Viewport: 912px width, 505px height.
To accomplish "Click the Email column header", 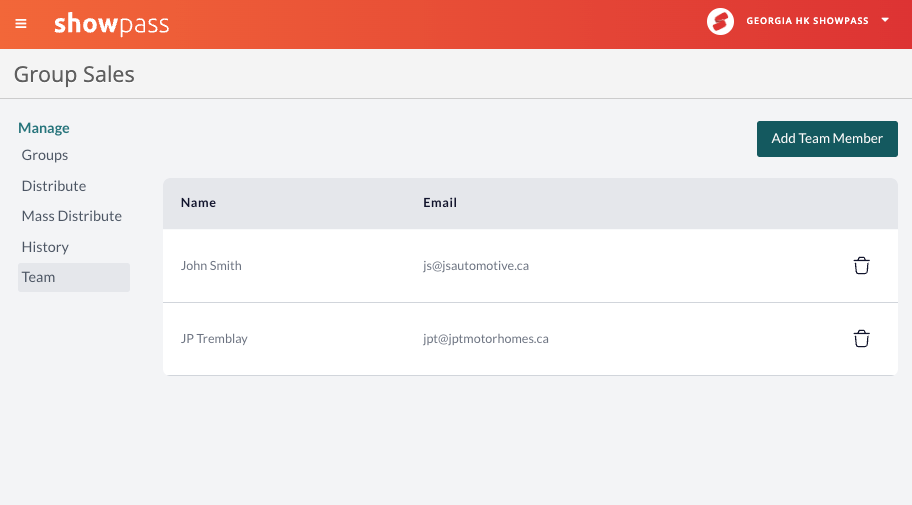I will pos(440,202).
